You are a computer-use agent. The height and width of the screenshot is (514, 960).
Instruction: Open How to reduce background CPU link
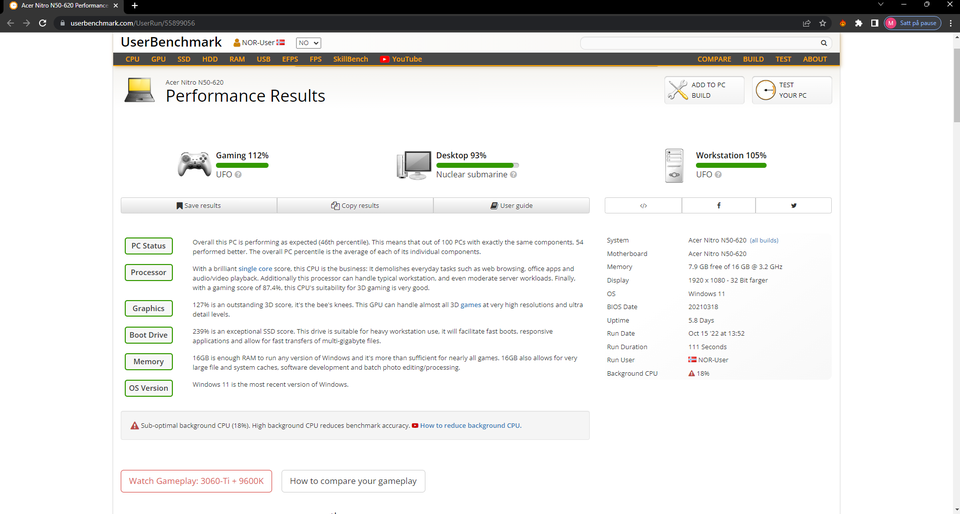point(470,425)
